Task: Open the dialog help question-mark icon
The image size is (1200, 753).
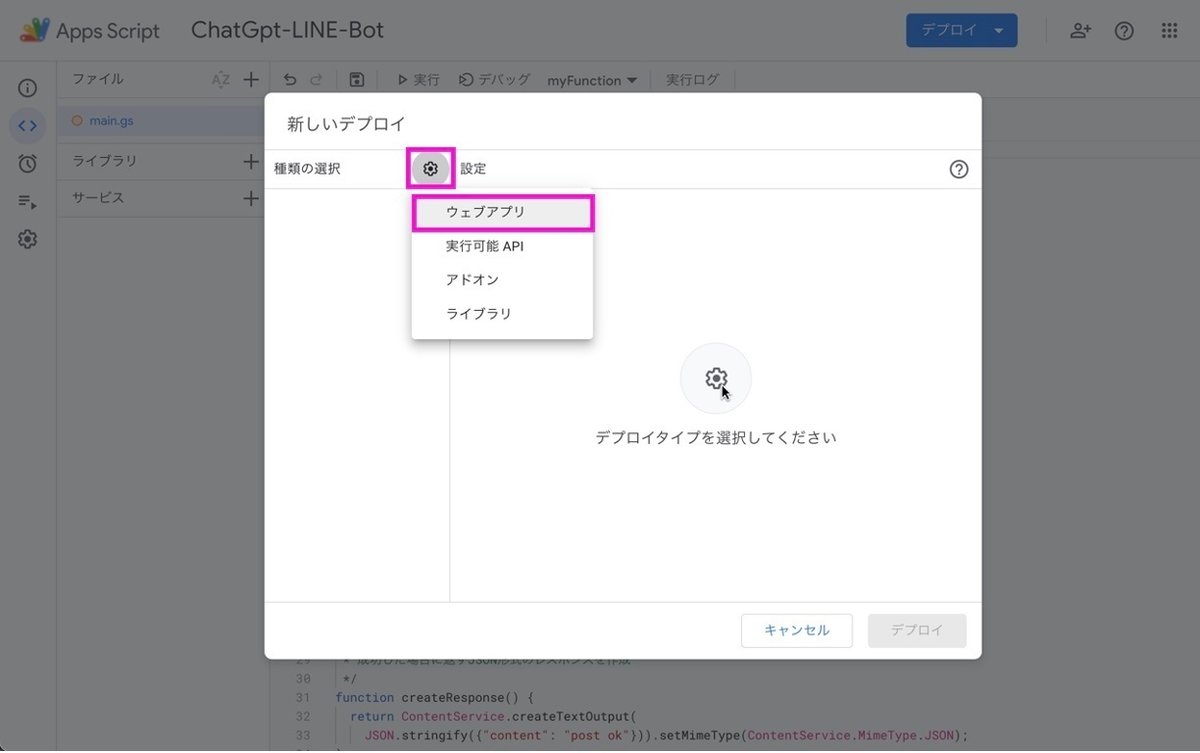Action: click(958, 169)
